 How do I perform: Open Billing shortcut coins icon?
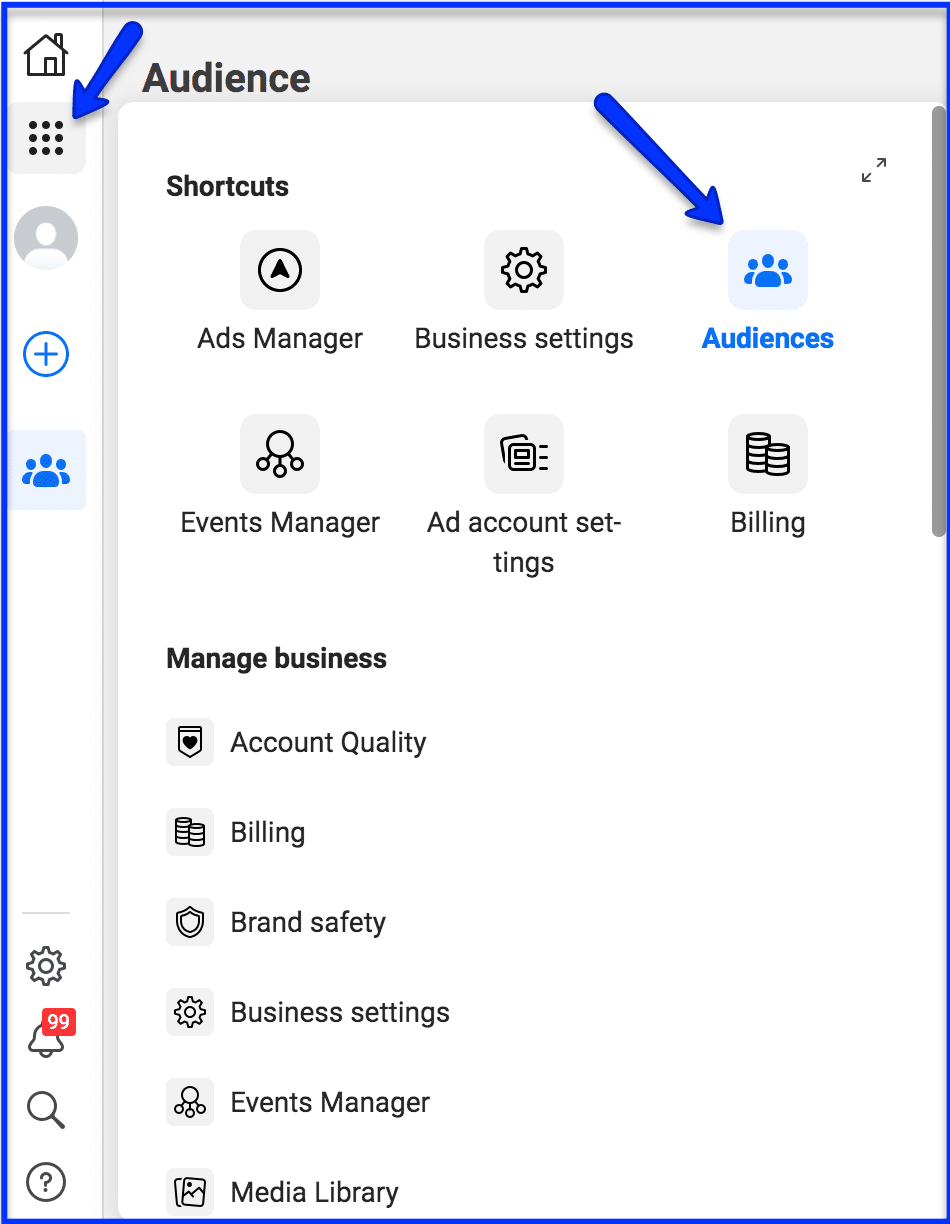tap(768, 454)
